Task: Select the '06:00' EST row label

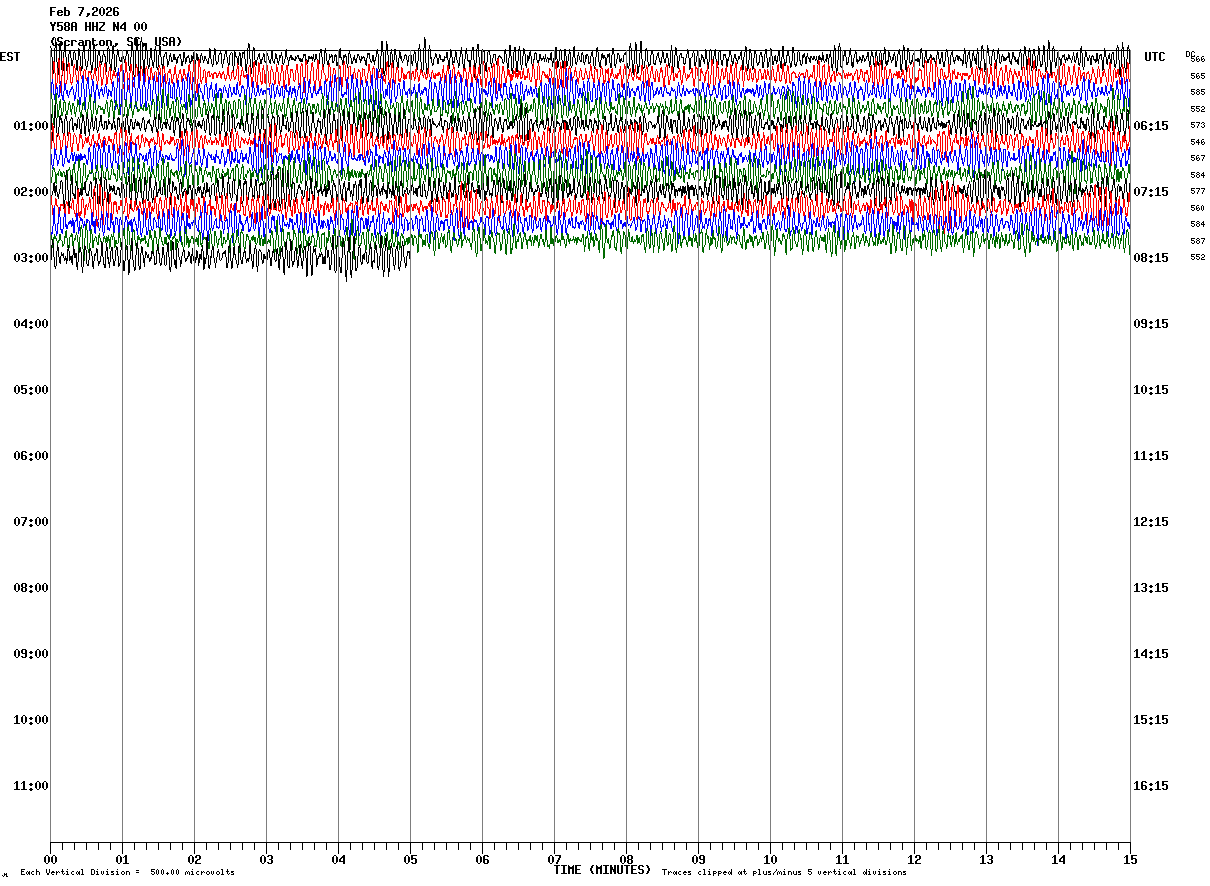Action: click(31, 456)
